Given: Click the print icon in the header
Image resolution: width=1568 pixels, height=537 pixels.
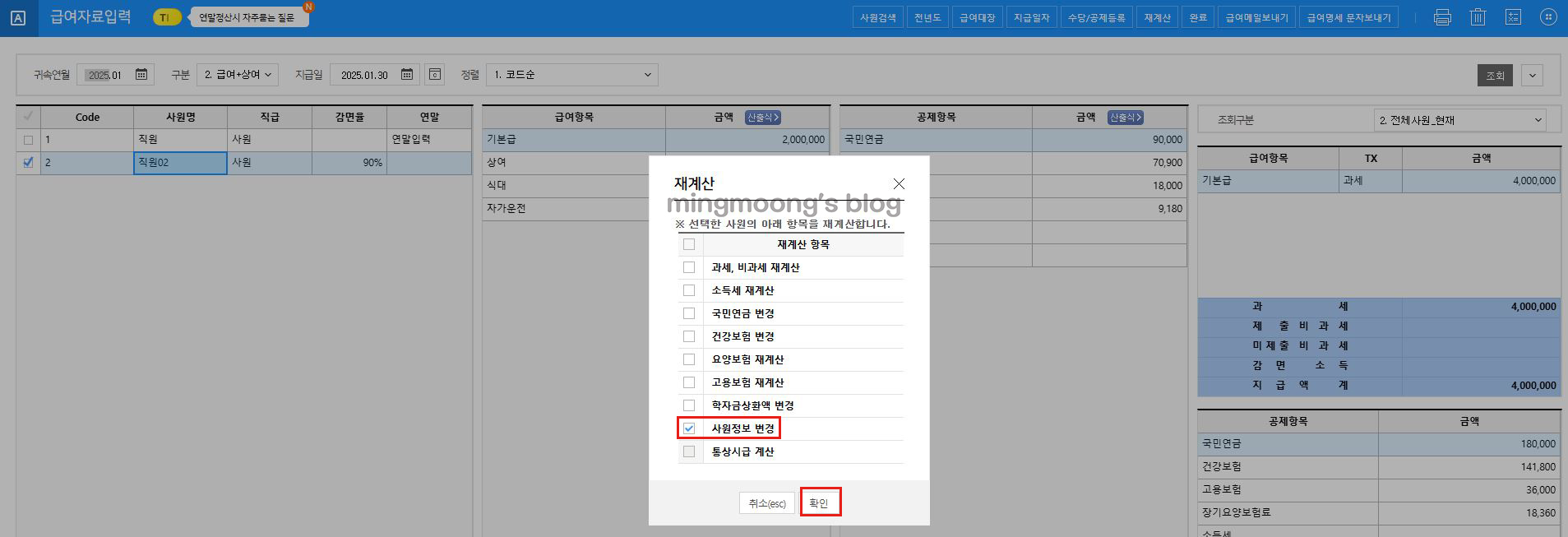Looking at the screenshot, I should tap(1442, 17).
